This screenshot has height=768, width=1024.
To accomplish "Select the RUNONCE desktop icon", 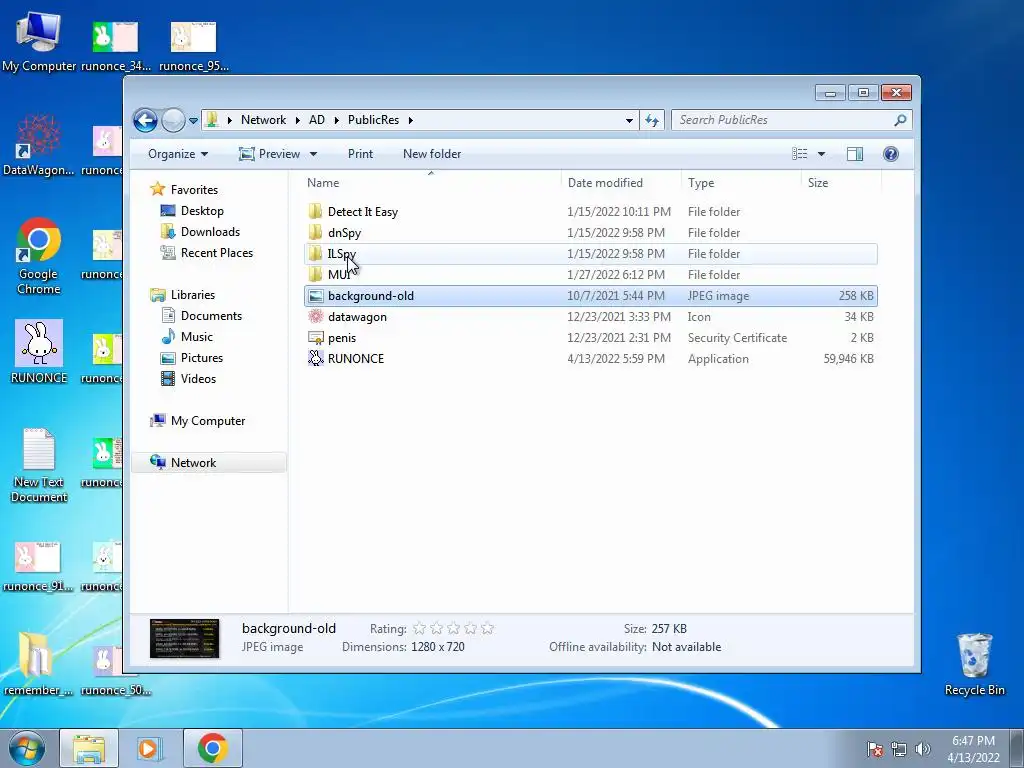I will tap(39, 351).
